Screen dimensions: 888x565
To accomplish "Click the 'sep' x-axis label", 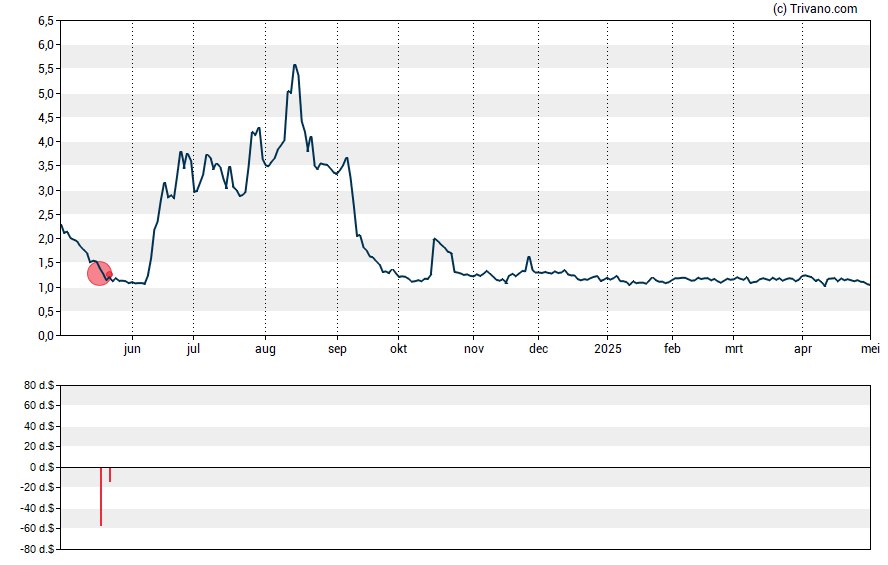I will [x=337, y=349].
